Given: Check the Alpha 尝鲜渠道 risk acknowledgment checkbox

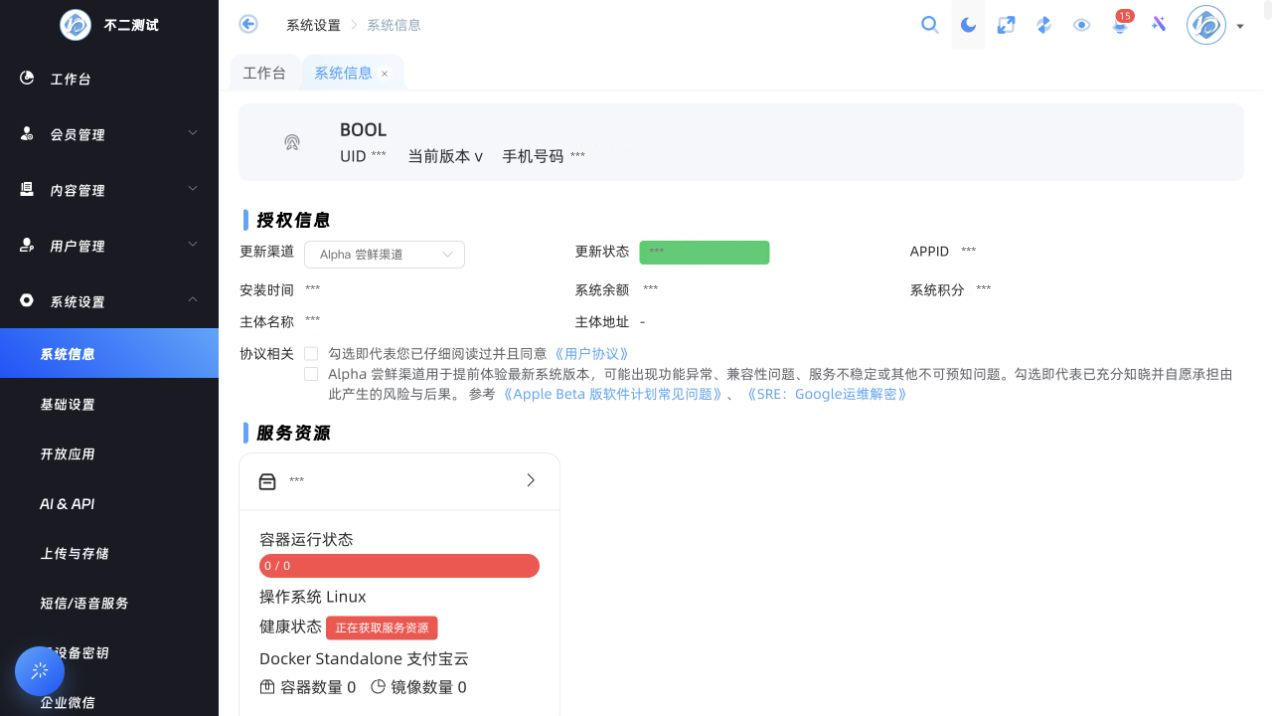Looking at the screenshot, I should point(311,374).
